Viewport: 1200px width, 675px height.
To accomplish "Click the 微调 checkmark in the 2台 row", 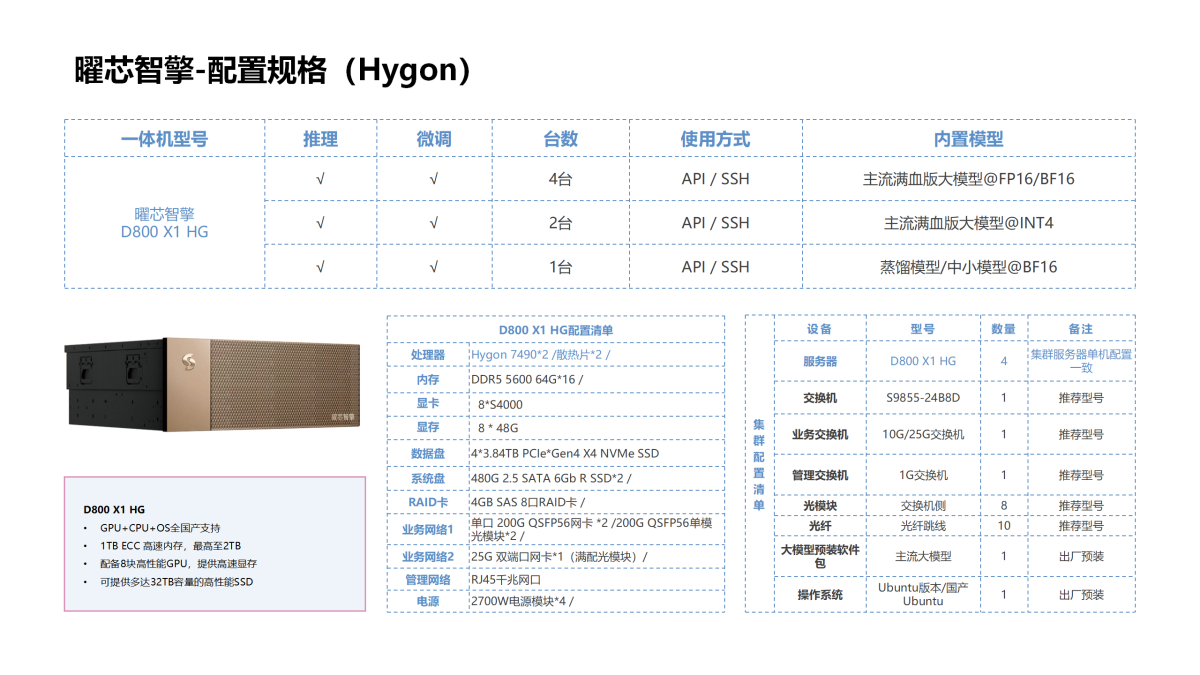I will point(433,223).
